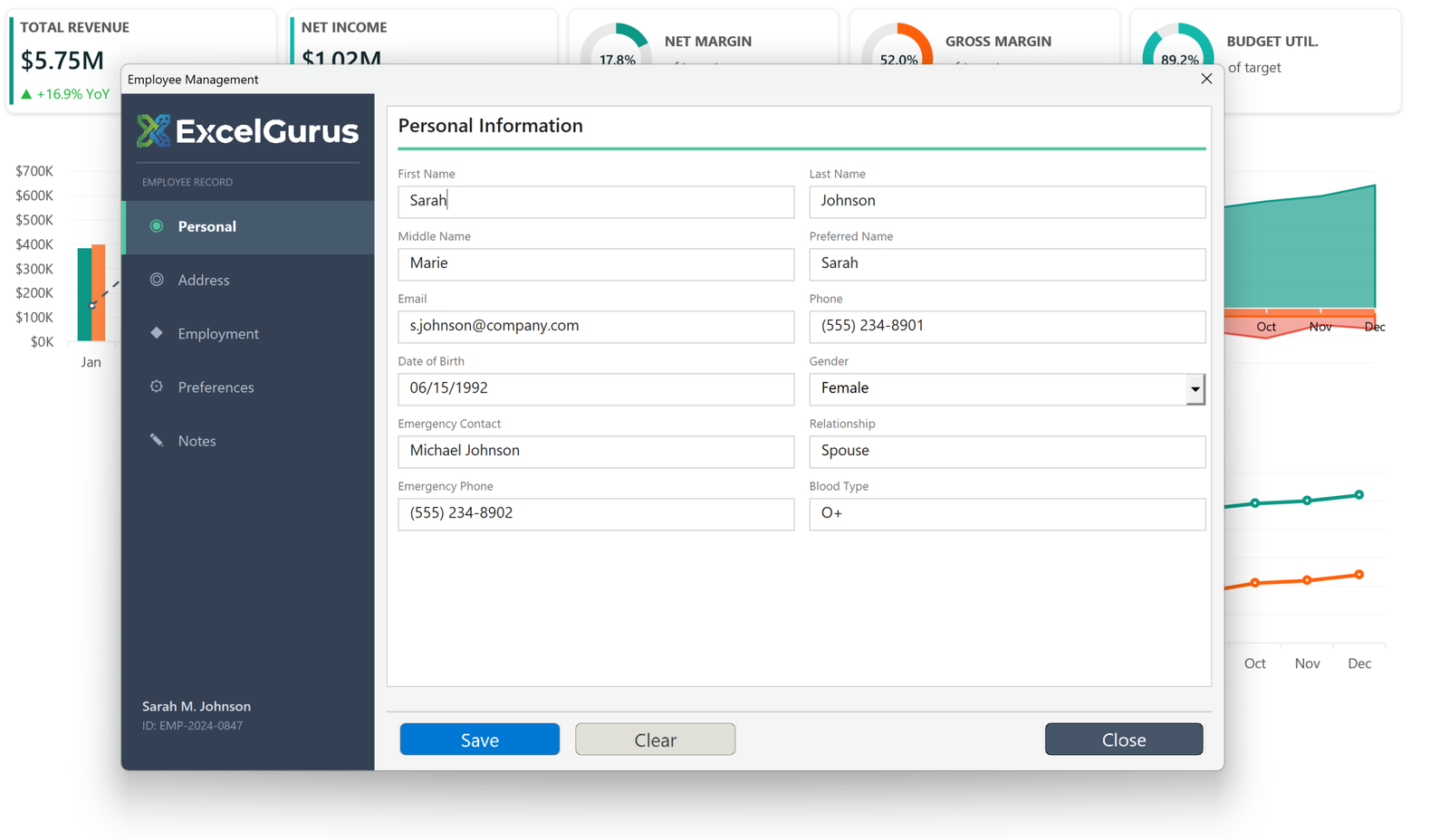Open Preferences via the gear icon

(158, 387)
